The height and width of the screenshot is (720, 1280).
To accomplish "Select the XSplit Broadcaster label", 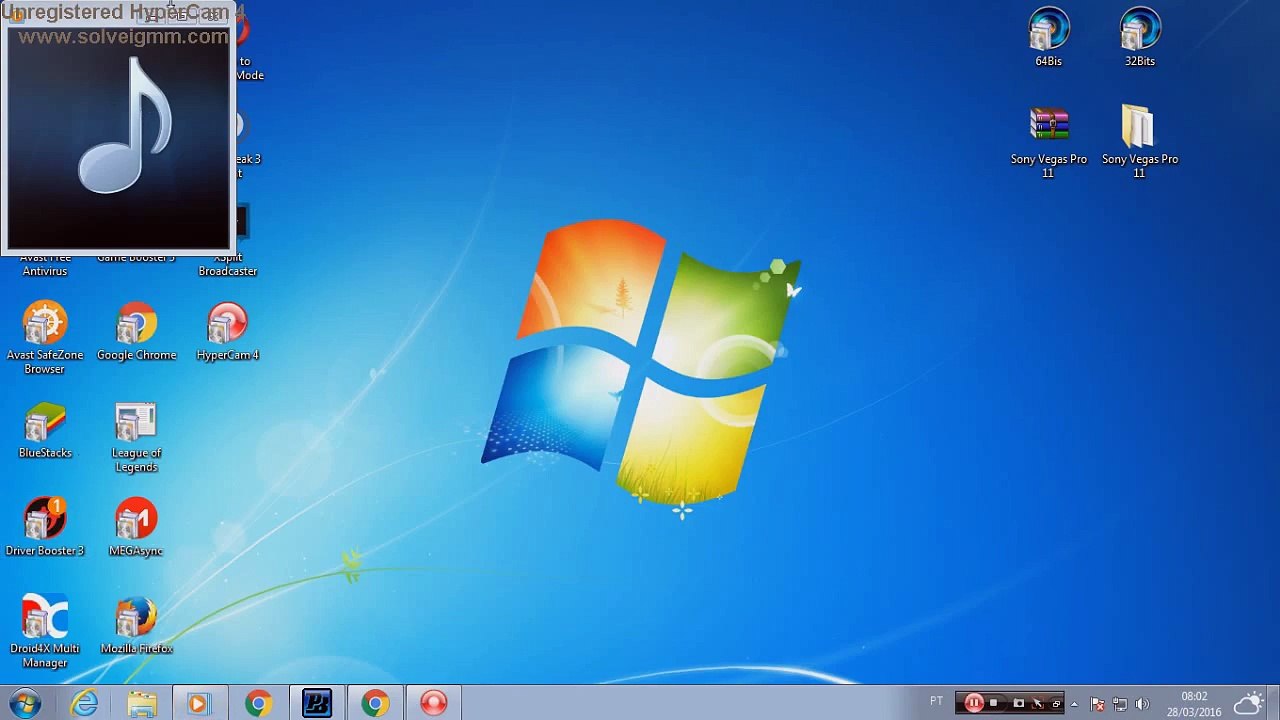I will click(228, 264).
